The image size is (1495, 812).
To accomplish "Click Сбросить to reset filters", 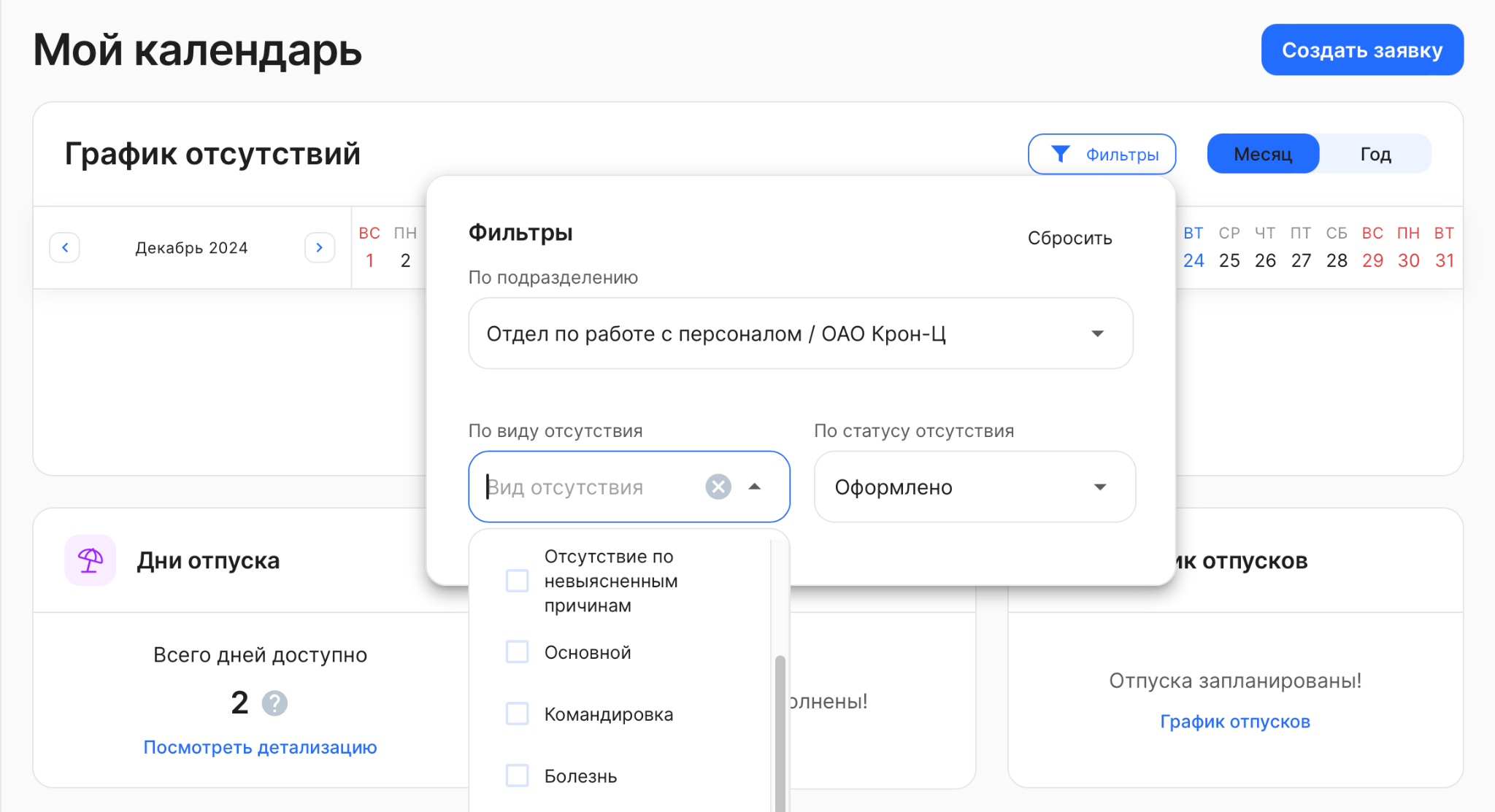I will point(1069,238).
